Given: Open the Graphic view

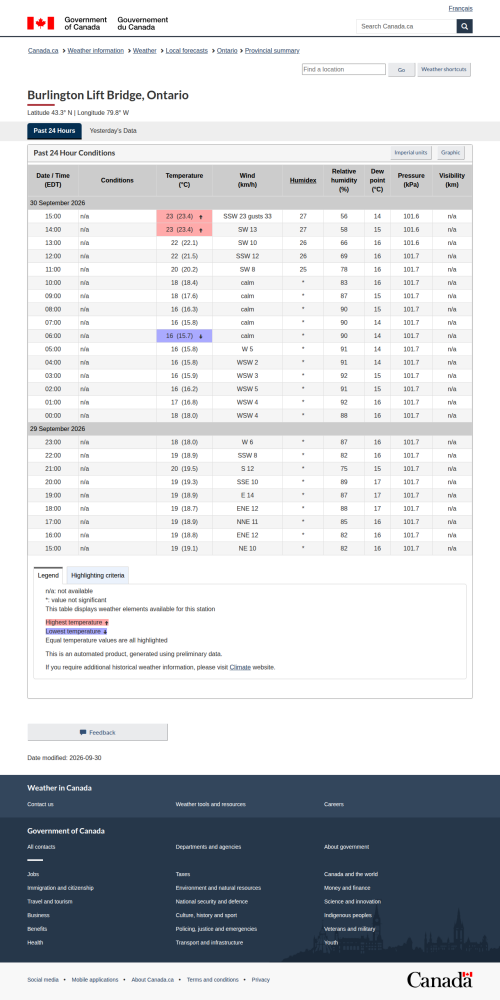Looking at the screenshot, I should pyautogui.click(x=450, y=153).
